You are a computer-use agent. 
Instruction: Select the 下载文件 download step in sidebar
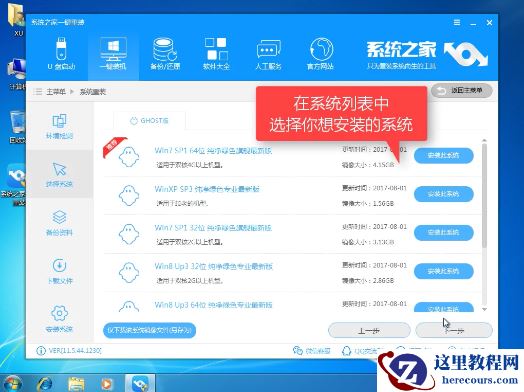59,271
